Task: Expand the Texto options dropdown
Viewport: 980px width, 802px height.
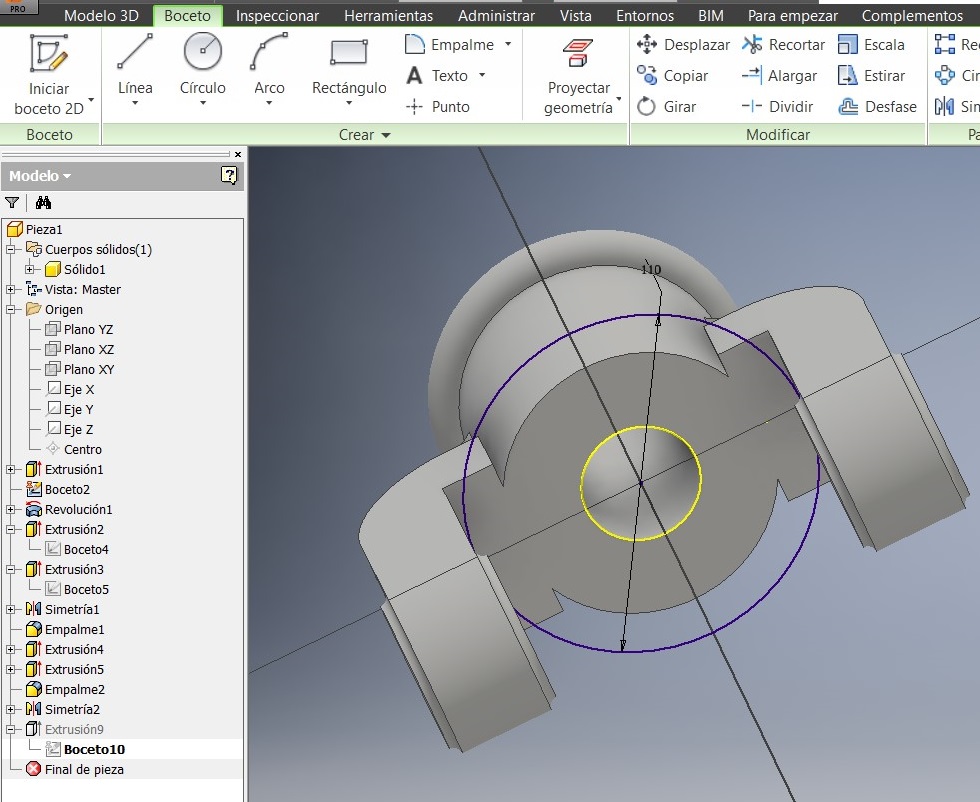Action: pos(482,76)
